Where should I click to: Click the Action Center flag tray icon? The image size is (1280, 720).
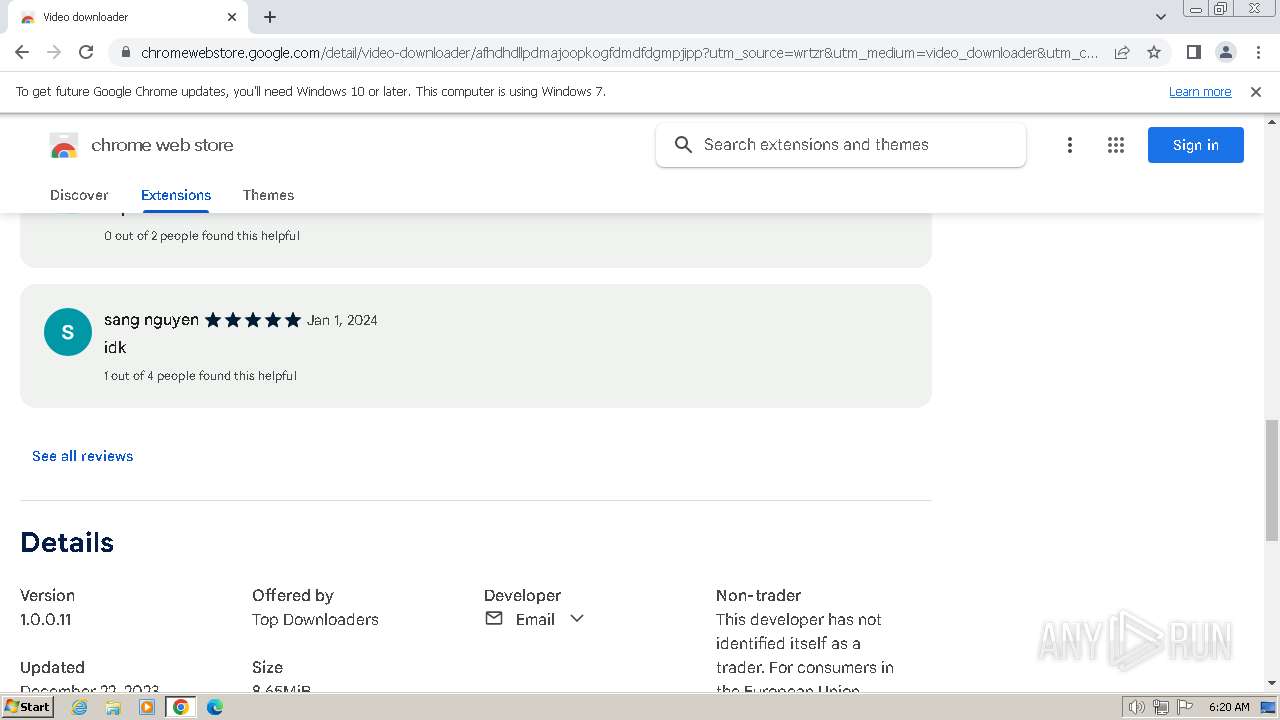point(1185,707)
